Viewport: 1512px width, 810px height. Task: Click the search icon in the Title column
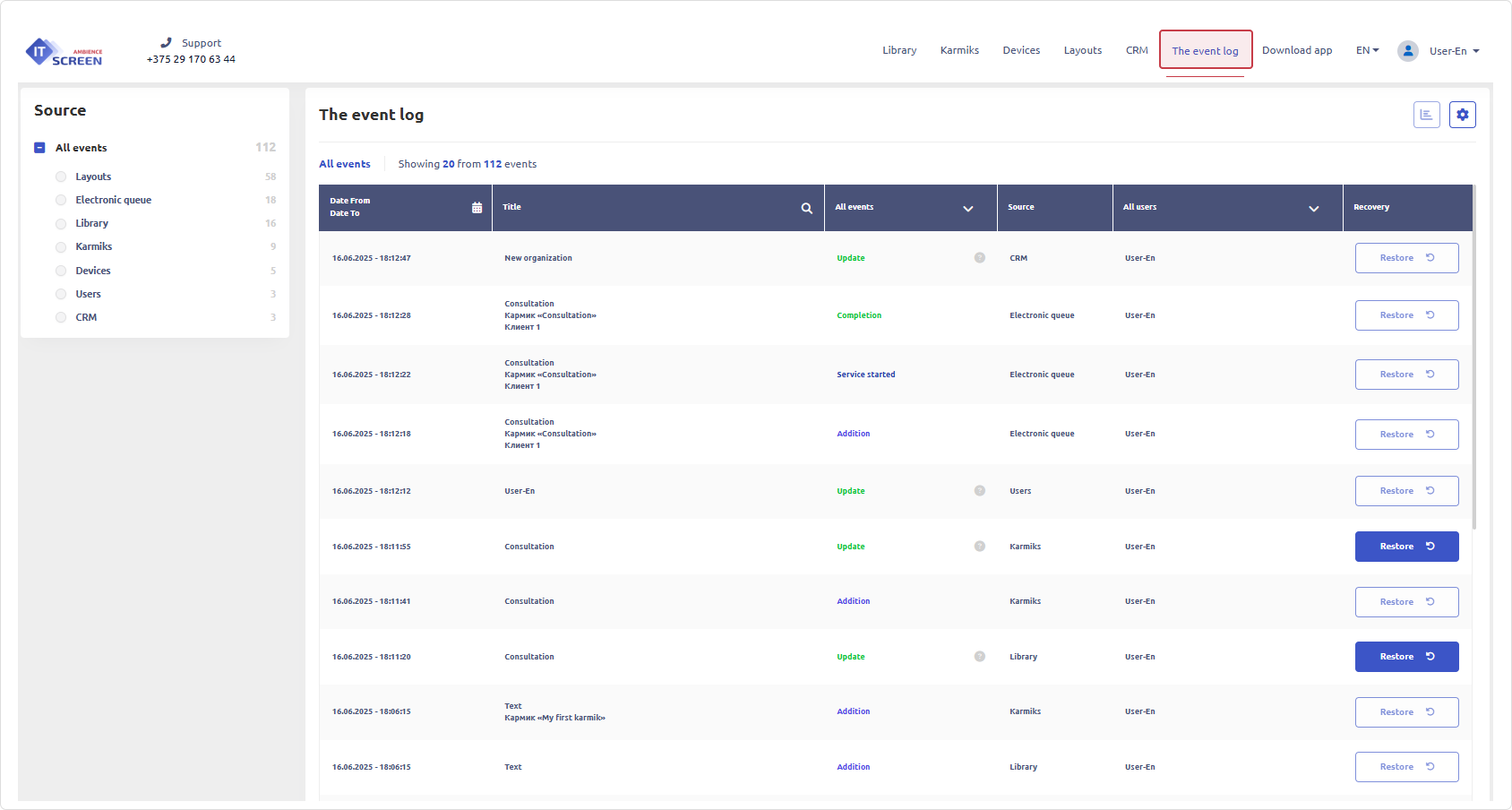pyautogui.click(x=805, y=207)
